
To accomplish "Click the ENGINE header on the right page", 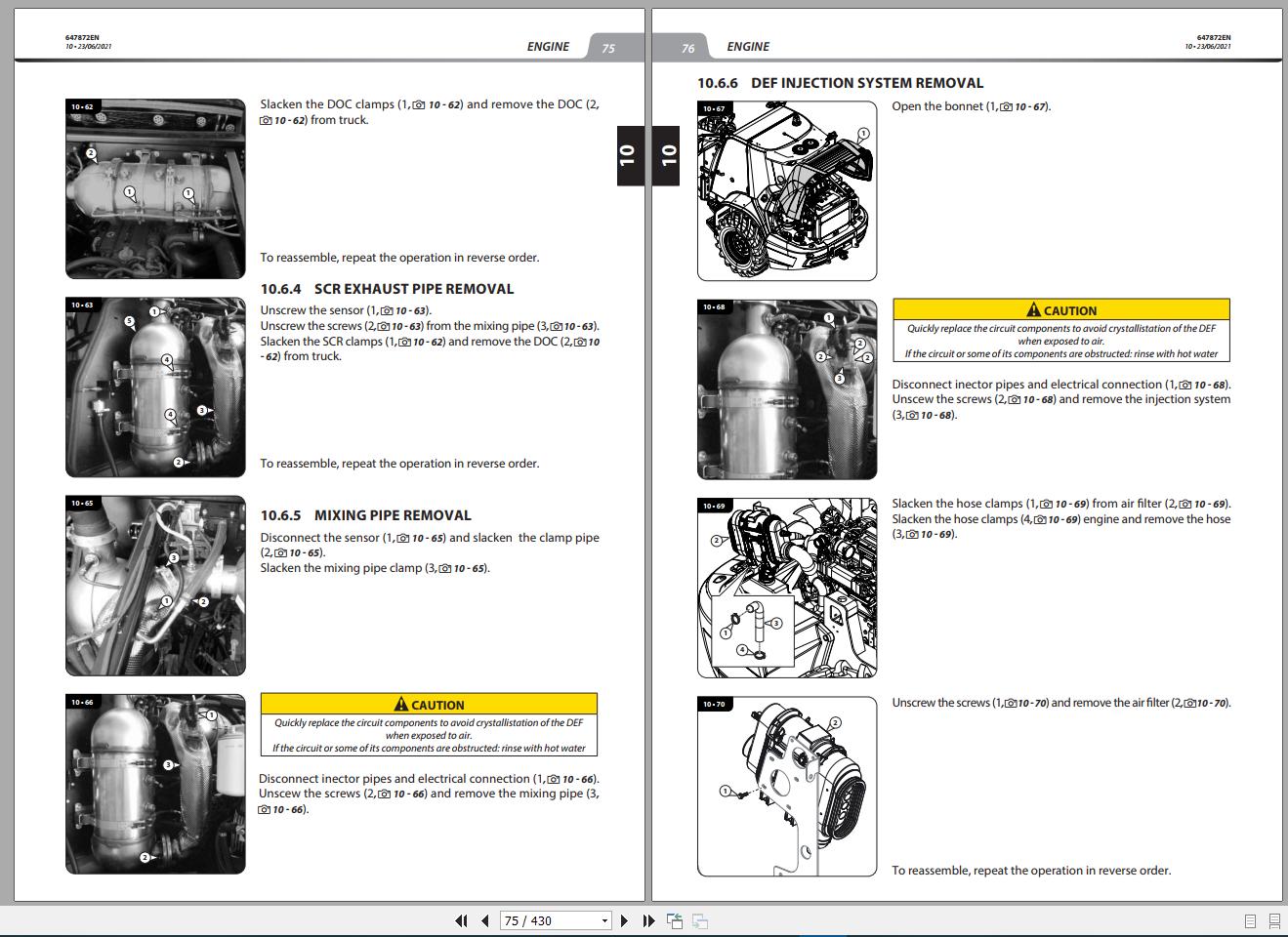I will (748, 46).
